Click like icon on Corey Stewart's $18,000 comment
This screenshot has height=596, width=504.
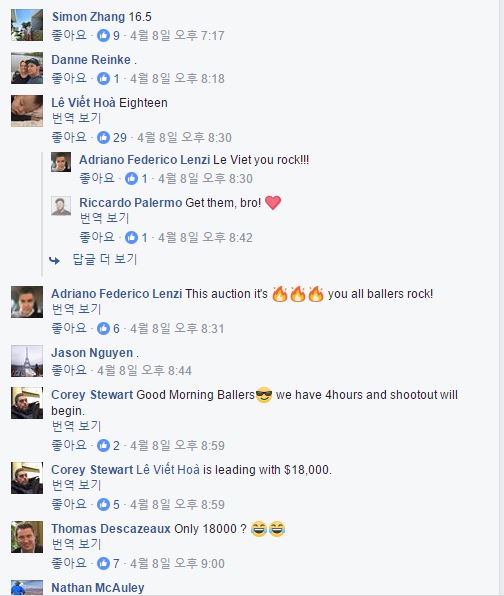point(103,504)
